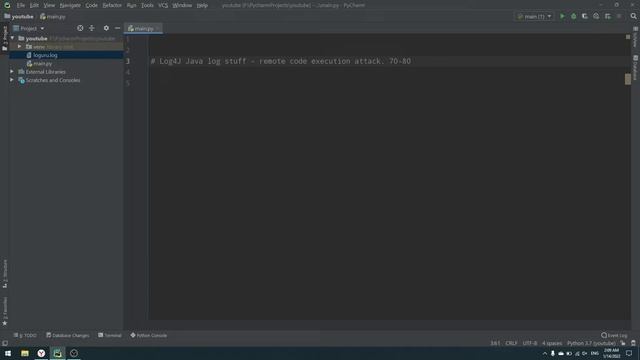Open the Favorites tool window stripe button
This screenshot has height=360, width=640.
pos(5,311)
